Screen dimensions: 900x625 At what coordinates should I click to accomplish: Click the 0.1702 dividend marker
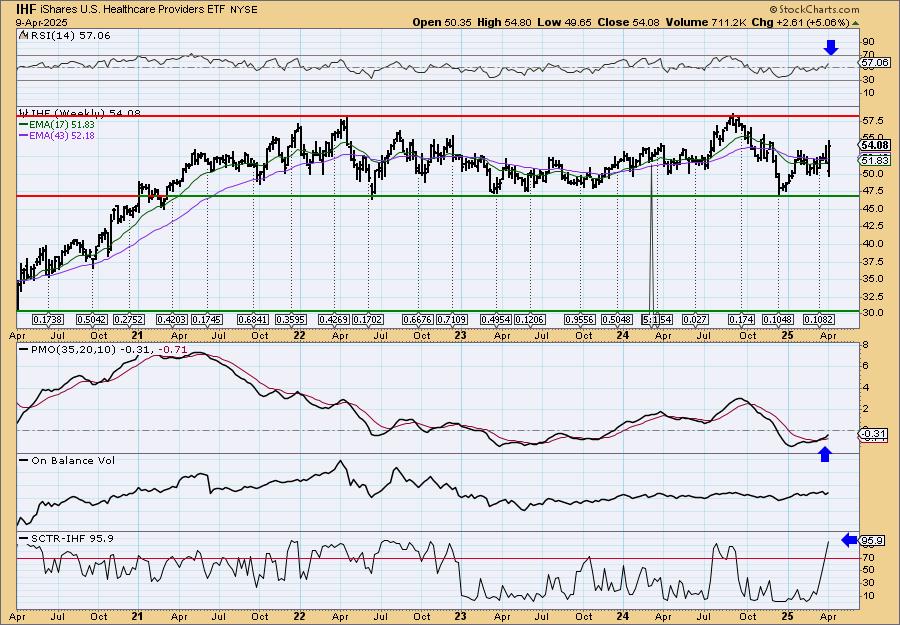(x=368, y=320)
